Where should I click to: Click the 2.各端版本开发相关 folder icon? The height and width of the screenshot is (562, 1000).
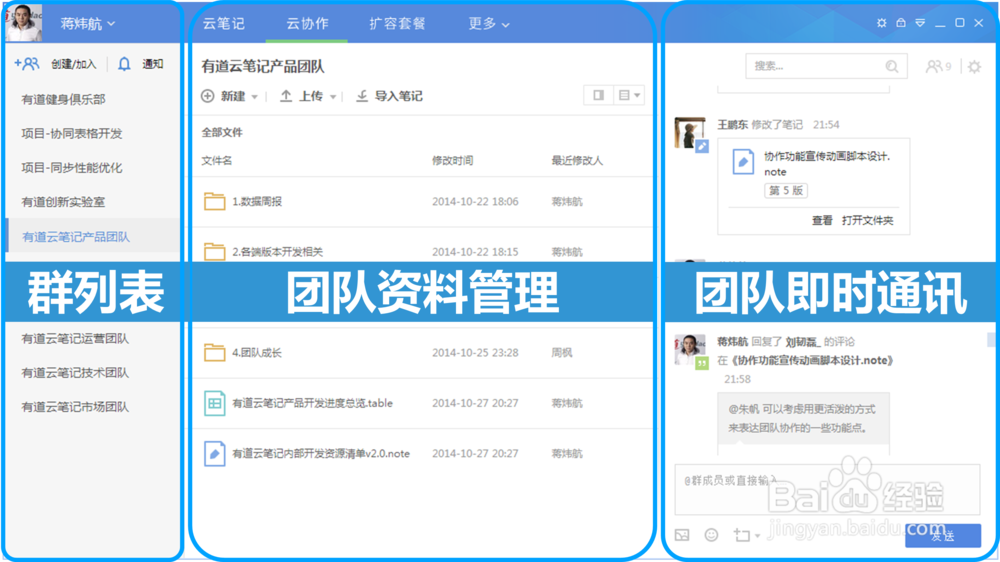214,251
